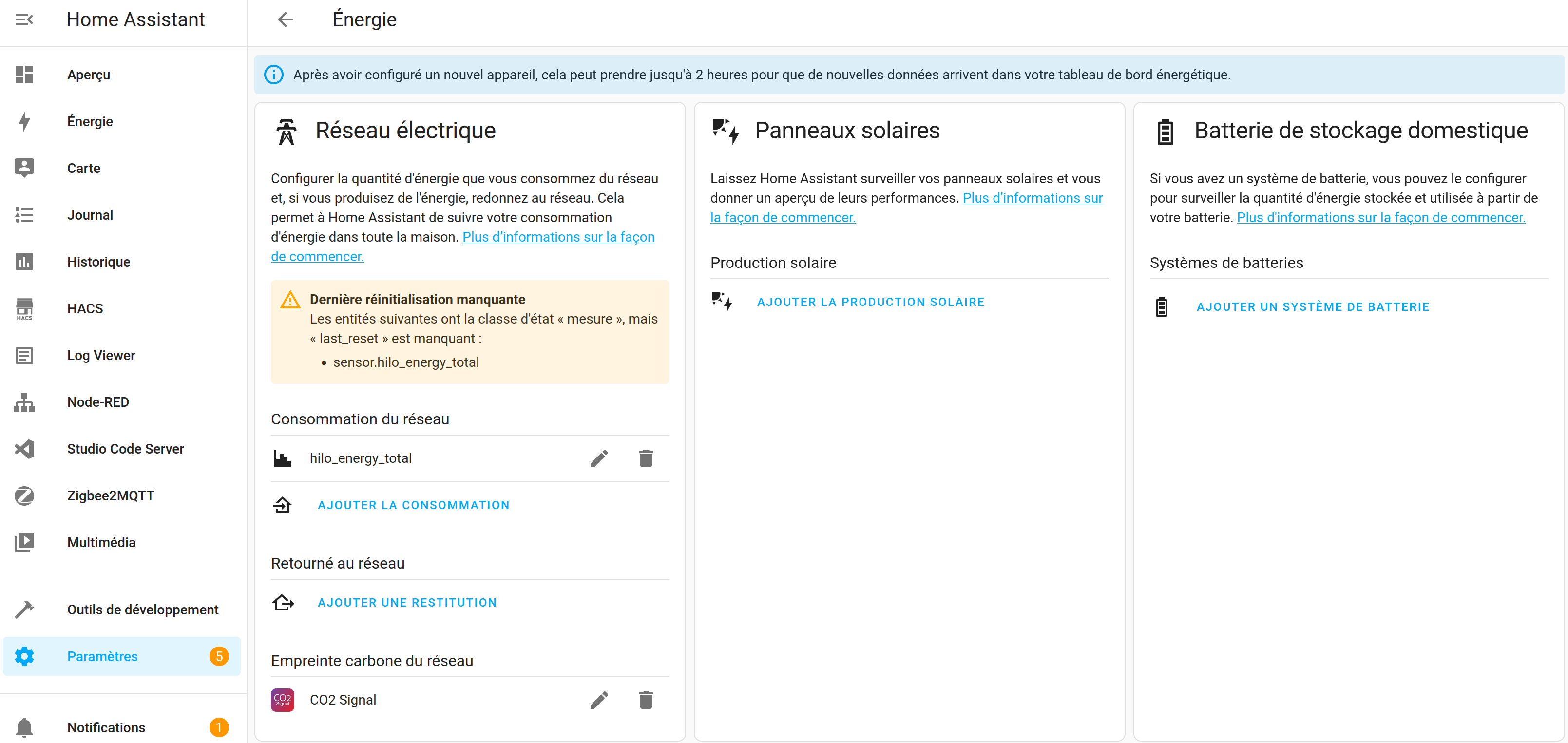Click Ajouter la consommation button
This screenshot has width=1568, height=743.
(413, 505)
